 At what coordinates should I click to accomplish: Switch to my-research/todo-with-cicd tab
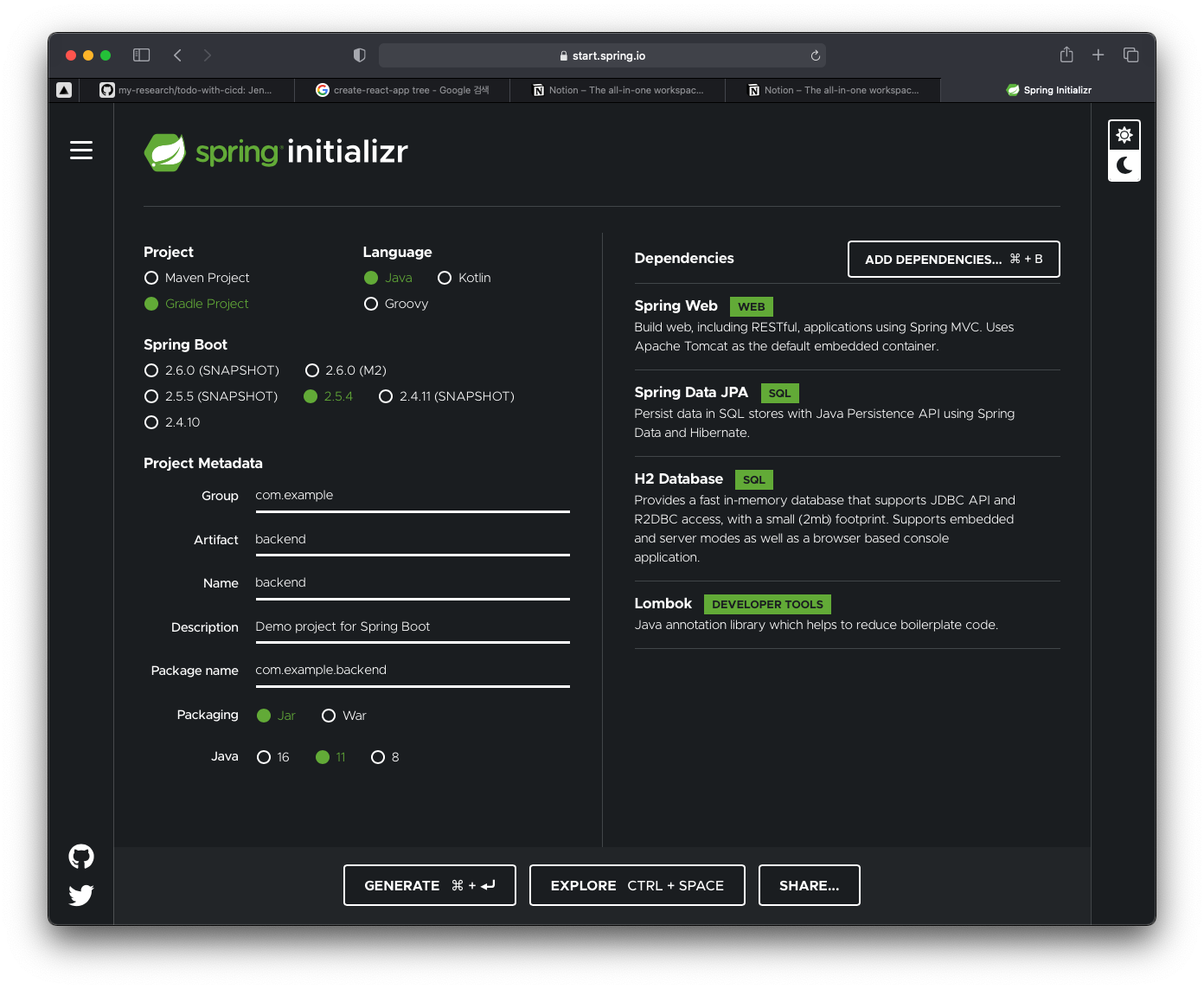[x=186, y=90]
